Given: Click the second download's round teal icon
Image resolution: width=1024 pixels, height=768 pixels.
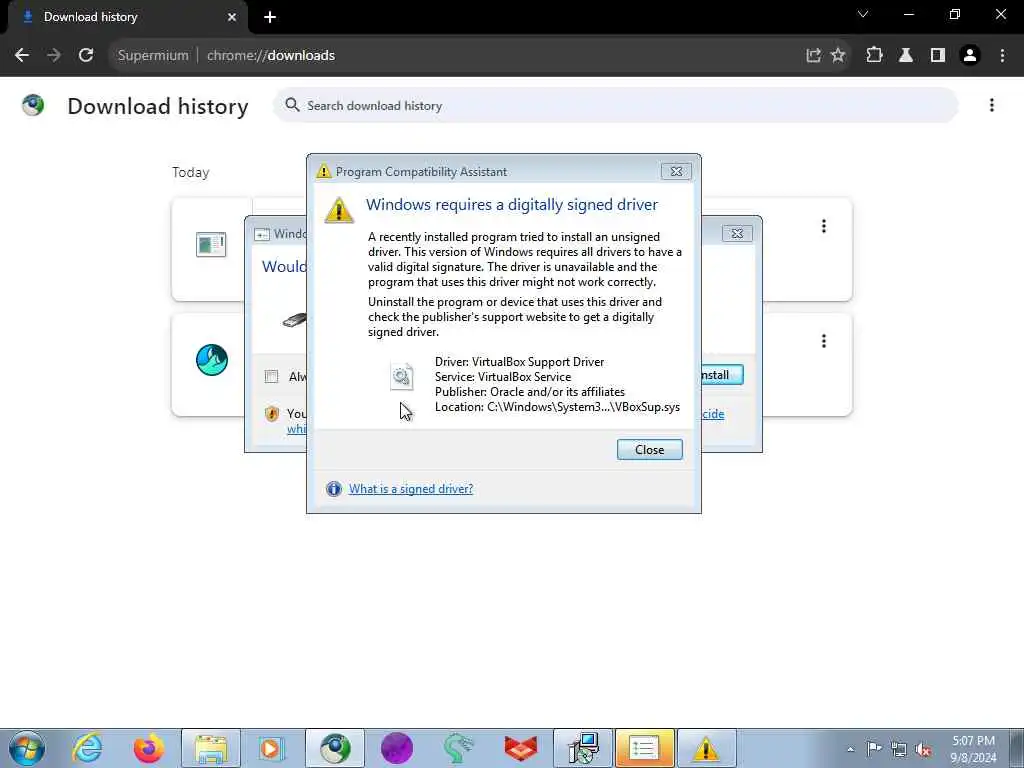Looking at the screenshot, I should click(212, 360).
